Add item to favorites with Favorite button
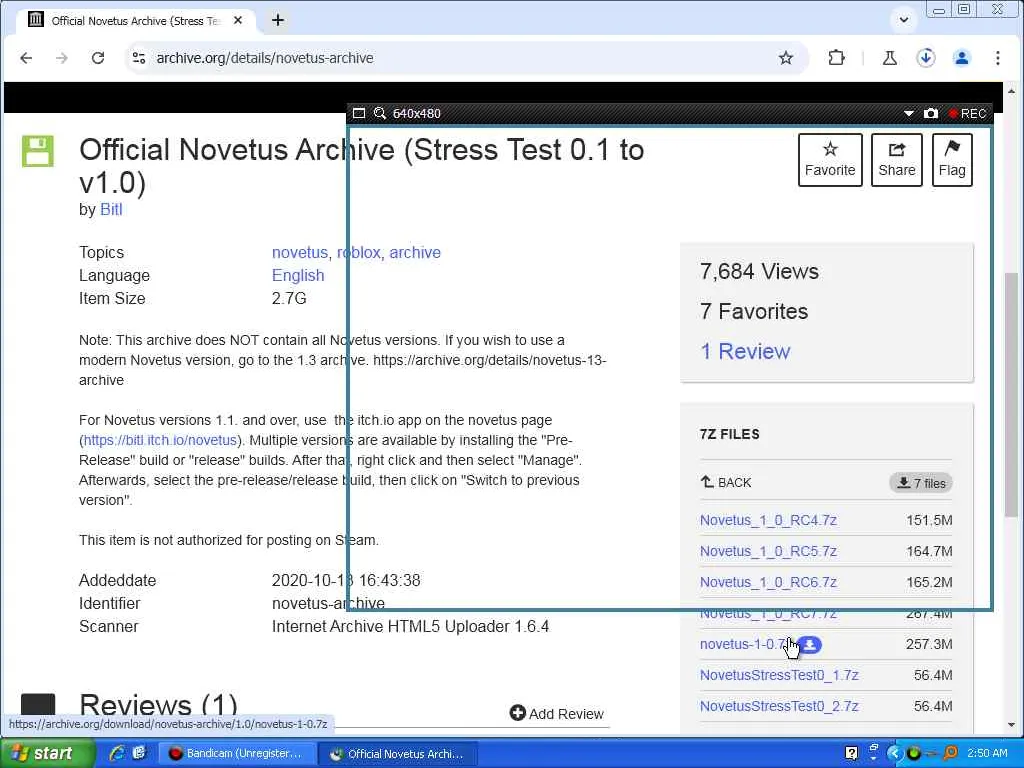Screen dimensions: 1024x768 [x=830, y=160]
